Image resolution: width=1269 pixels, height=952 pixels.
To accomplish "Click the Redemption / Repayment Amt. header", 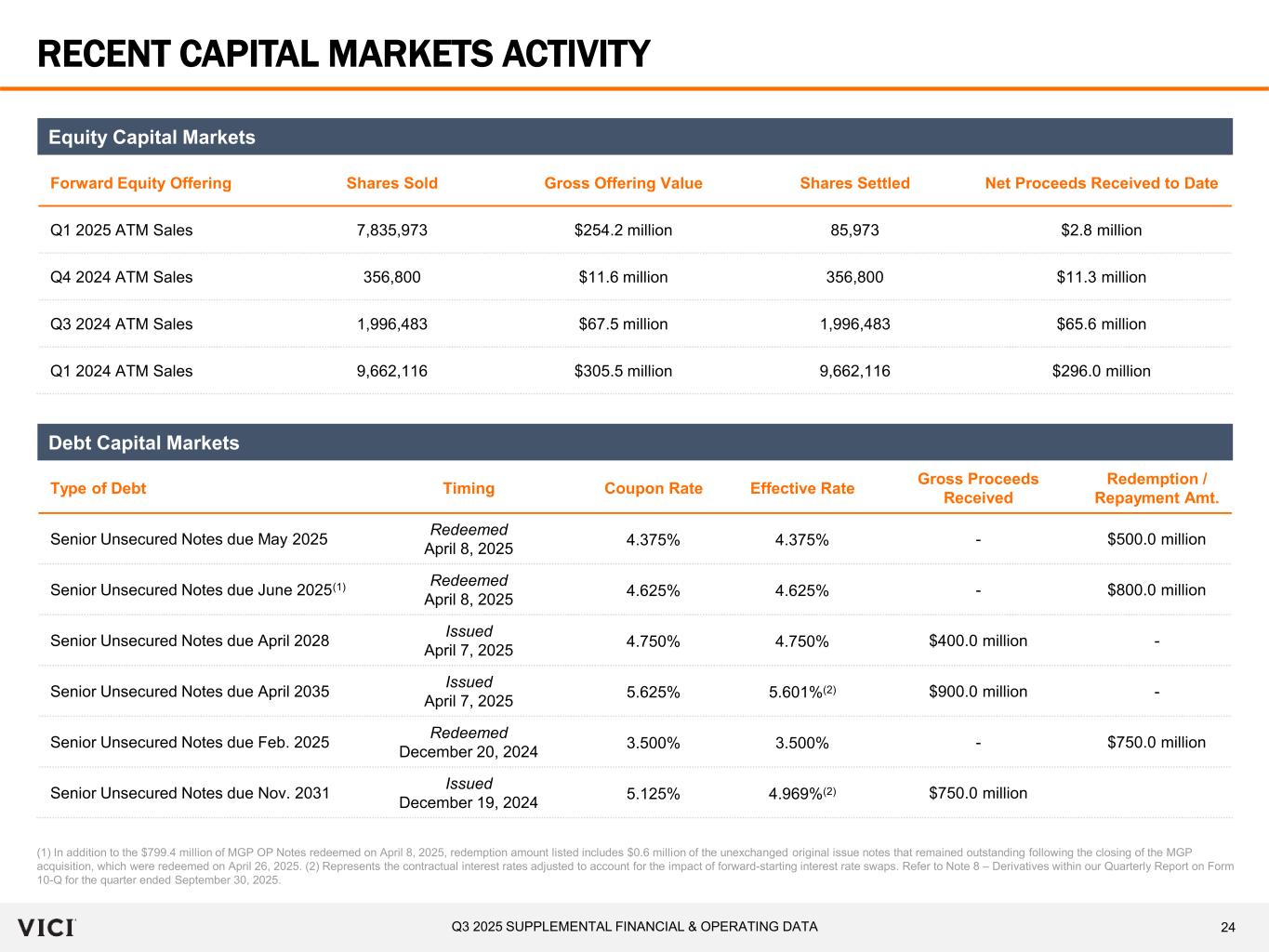I will (1157, 489).
